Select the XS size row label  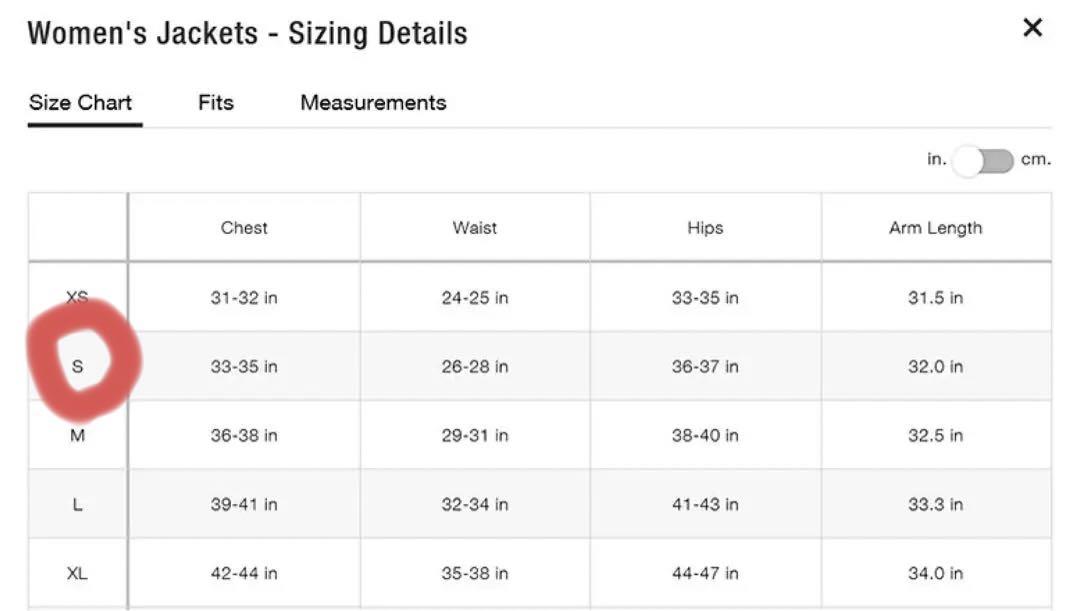[x=77, y=297]
